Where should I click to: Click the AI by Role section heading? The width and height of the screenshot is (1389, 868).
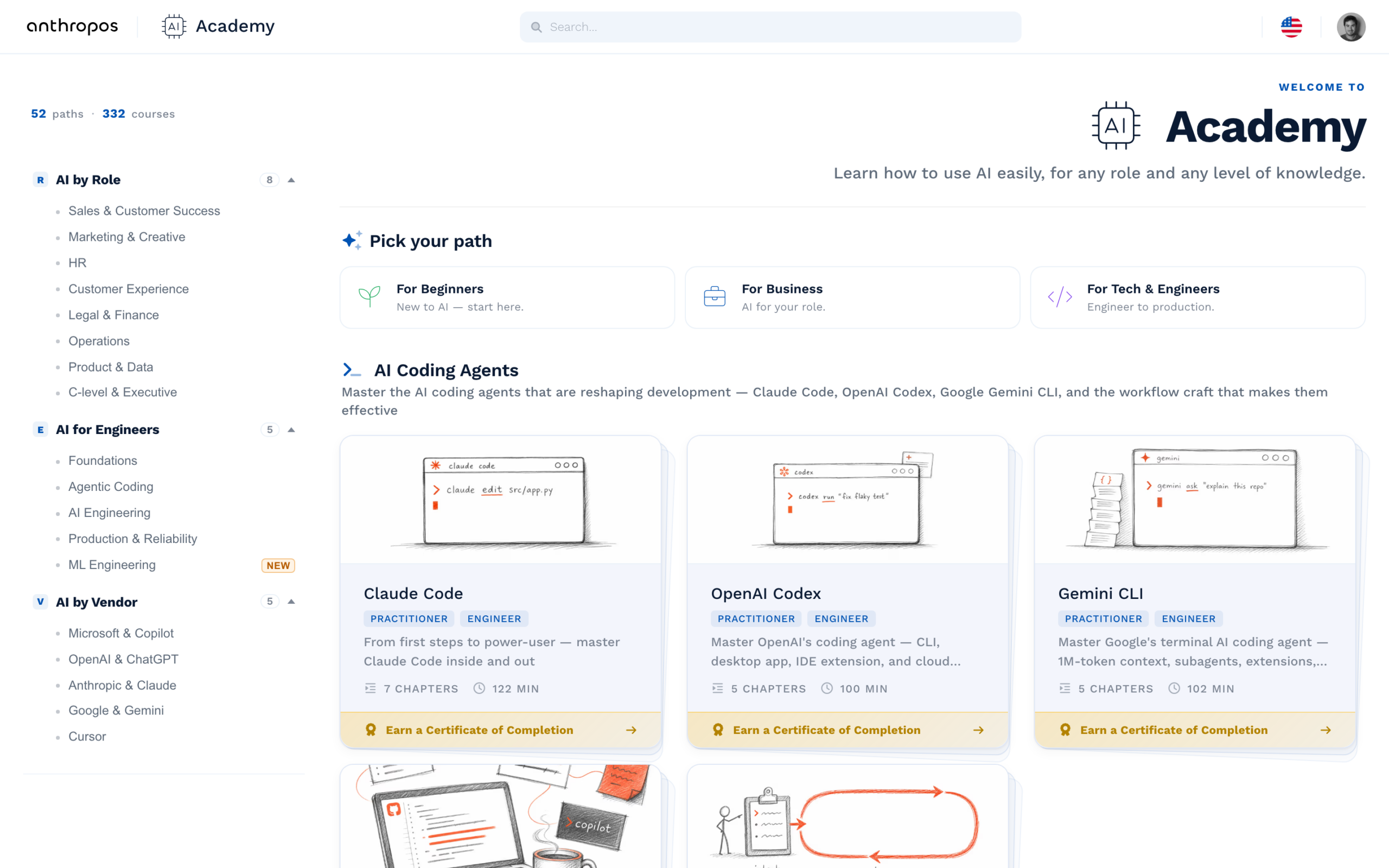click(x=88, y=180)
